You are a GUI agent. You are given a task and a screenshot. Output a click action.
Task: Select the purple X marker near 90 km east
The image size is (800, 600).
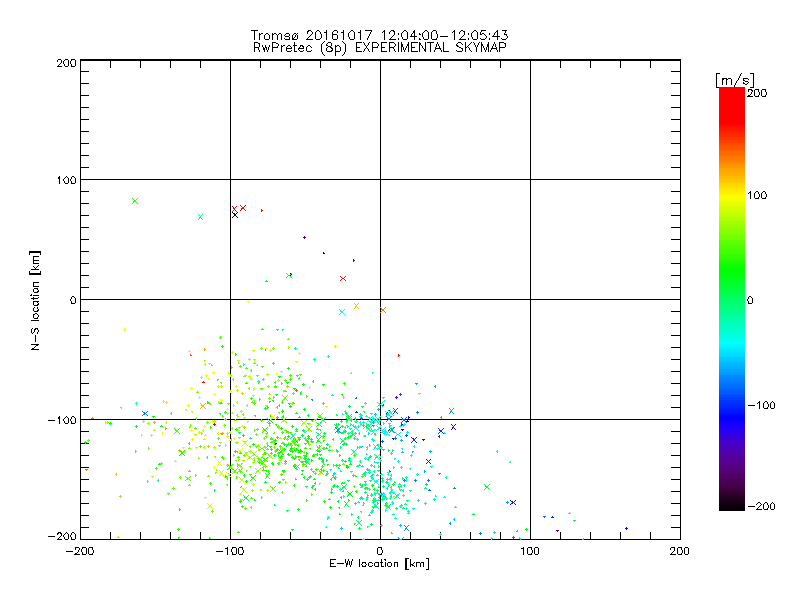513,503
